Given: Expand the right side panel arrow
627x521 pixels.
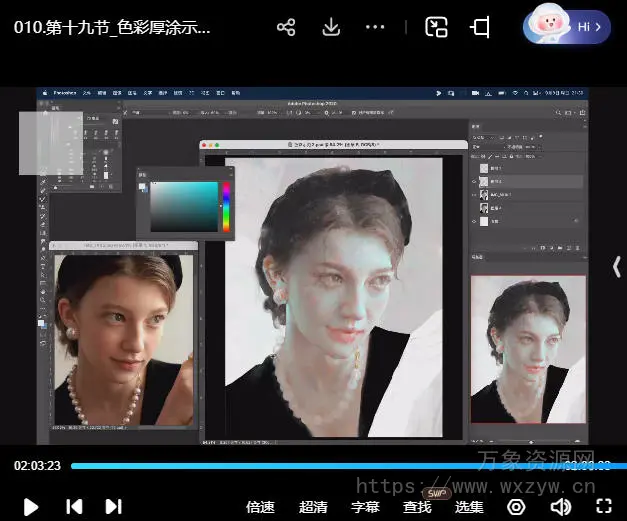Looking at the screenshot, I should click(617, 266).
